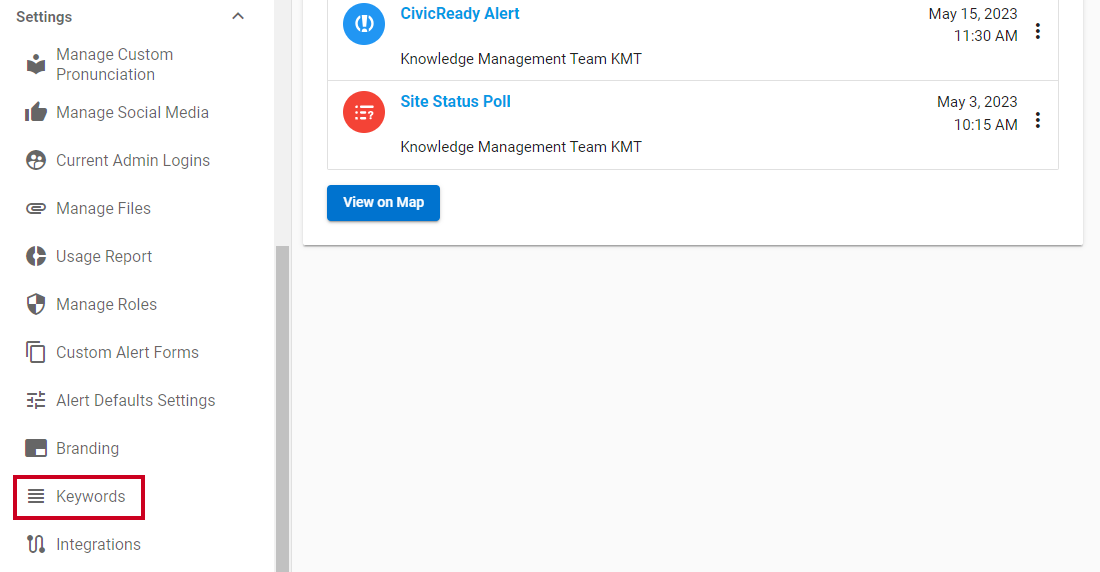This screenshot has width=1100, height=572.
Task: Click the Custom Alert Forms copy icon
Action: click(x=36, y=352)
